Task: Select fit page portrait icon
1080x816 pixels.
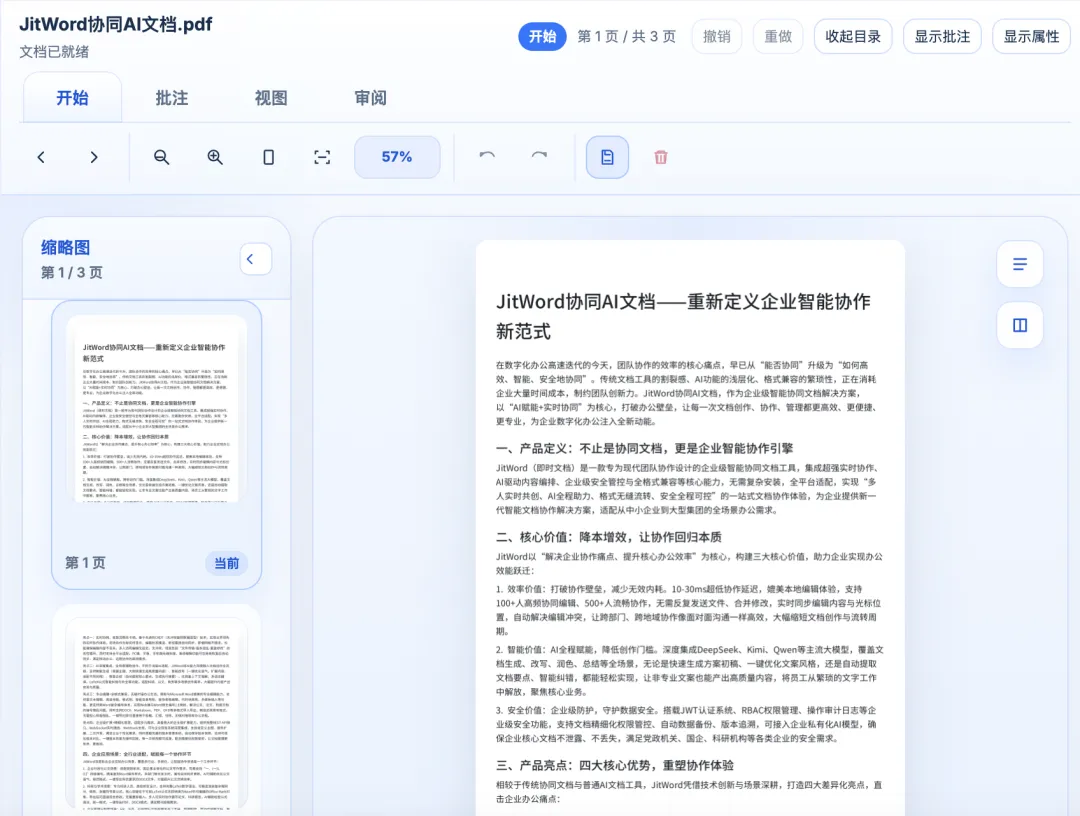Action: pyautogui.click(x=269, y=157)
